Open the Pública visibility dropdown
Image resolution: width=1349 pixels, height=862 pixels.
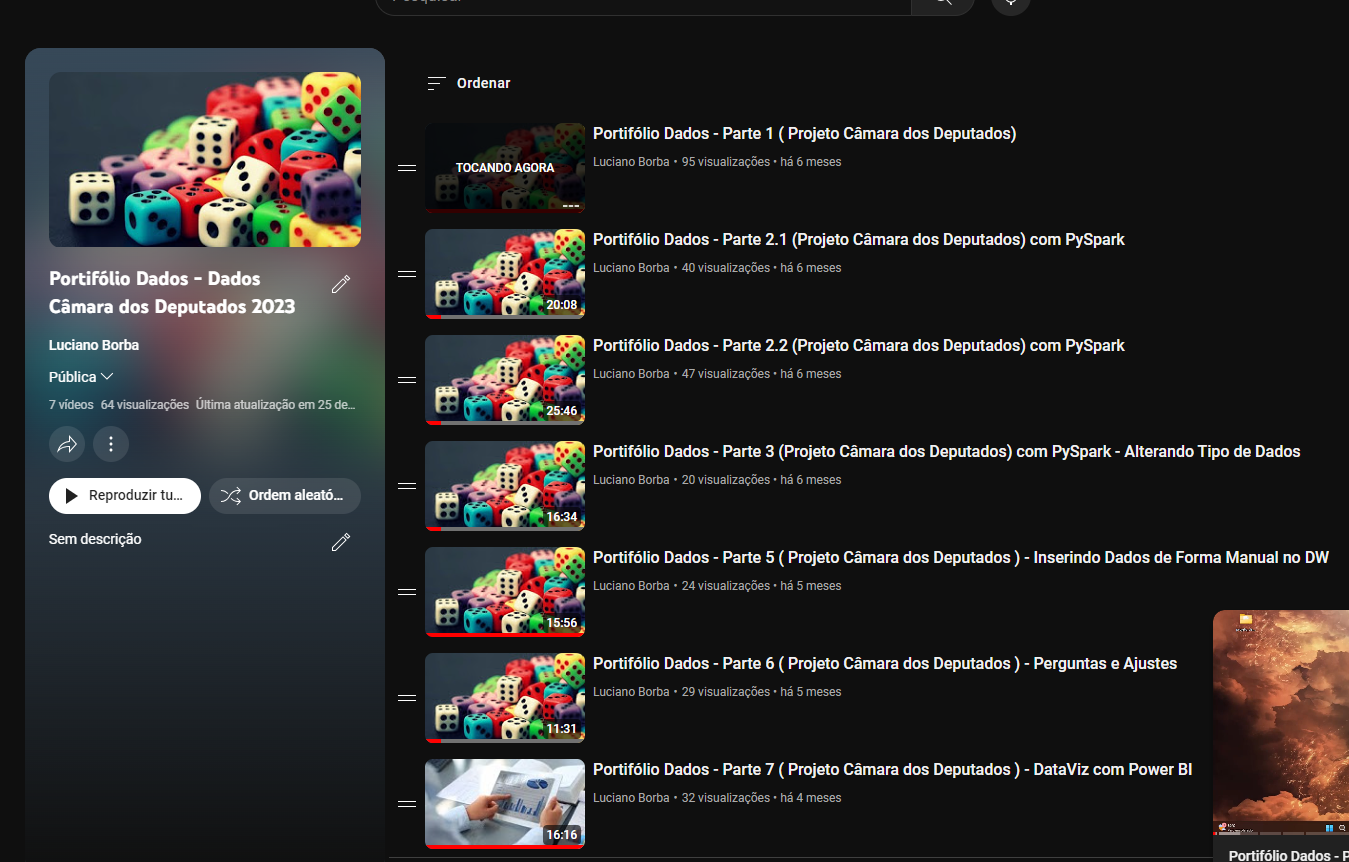click(x=81, y=377)
